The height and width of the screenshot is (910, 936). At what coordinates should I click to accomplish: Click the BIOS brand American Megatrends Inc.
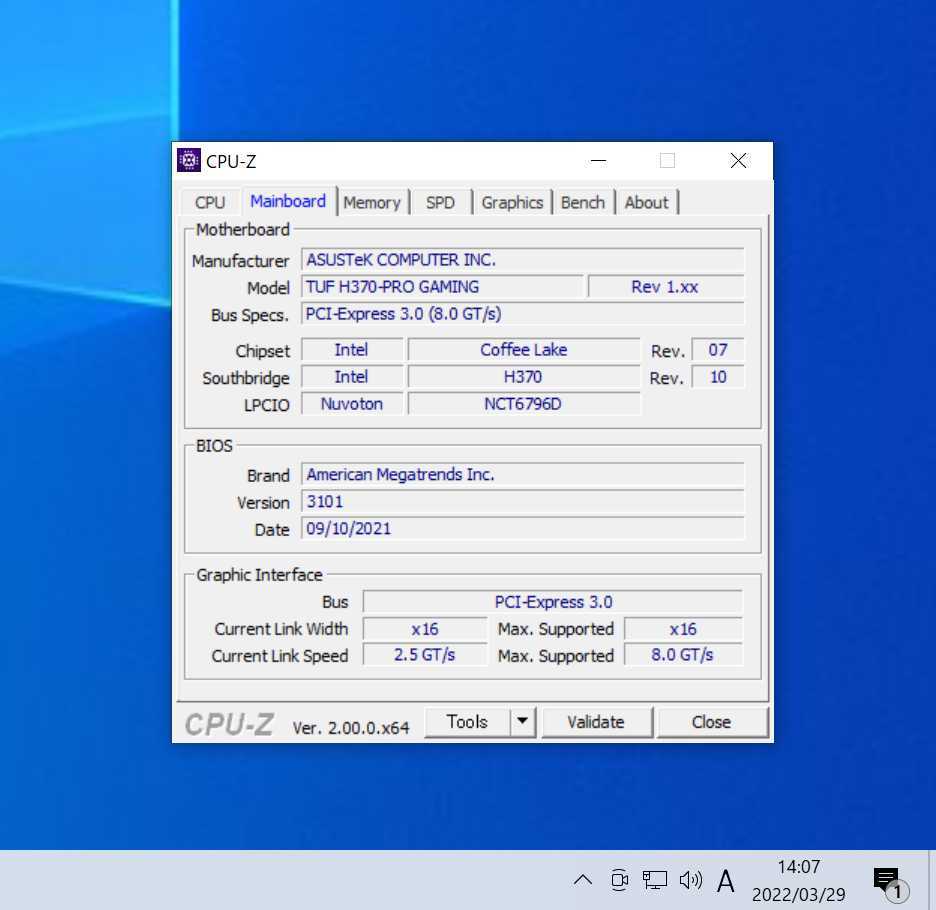[523, 475]
